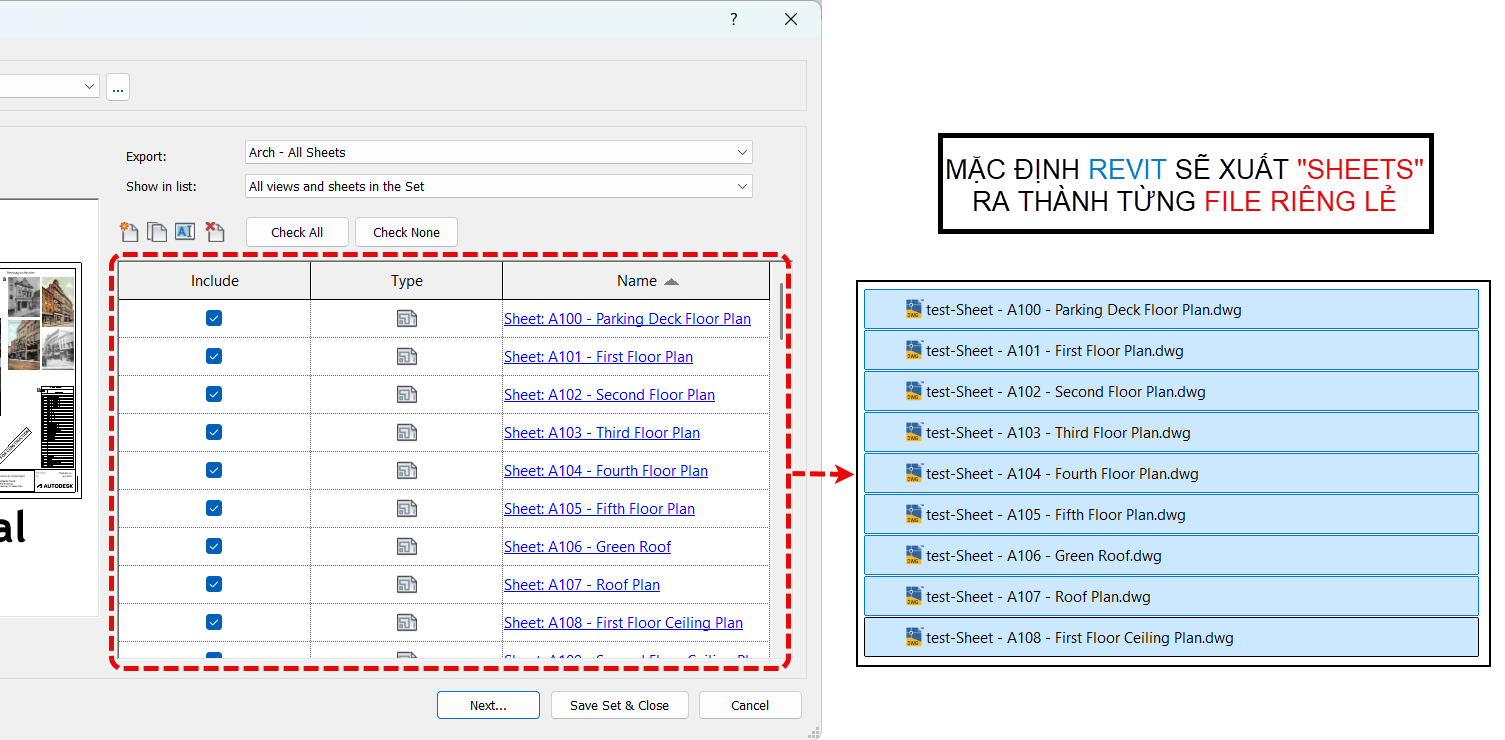Viewport: 1505px width, 740px height.
Task: Click the sheet type icon in the A100 row
Action: pos(407,319)
